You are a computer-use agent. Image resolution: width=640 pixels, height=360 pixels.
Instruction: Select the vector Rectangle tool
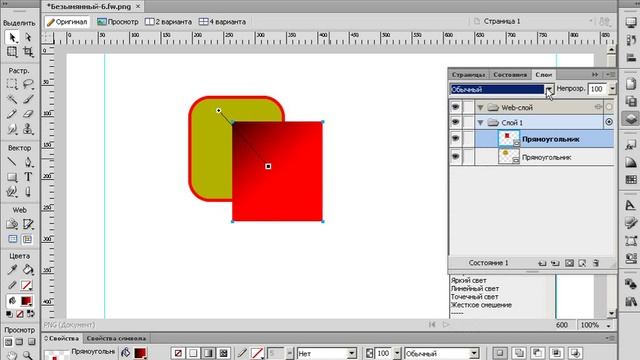click(12, 177)
